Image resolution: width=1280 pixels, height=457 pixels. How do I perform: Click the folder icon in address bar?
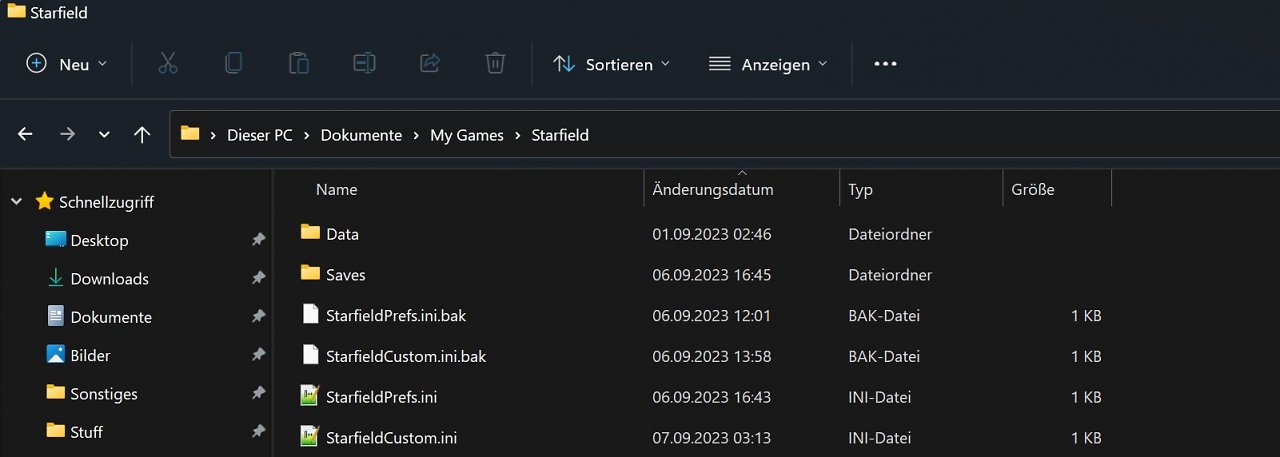click(190, 133)
